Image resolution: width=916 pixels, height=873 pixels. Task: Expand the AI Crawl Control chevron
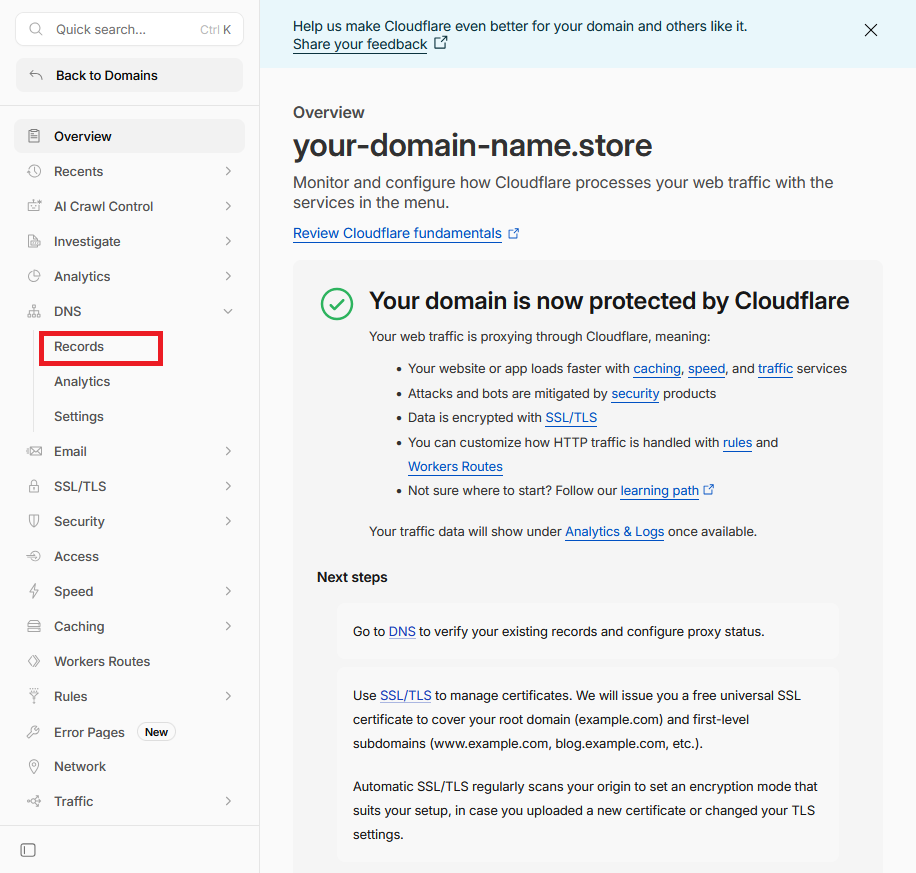pos(228,206)
